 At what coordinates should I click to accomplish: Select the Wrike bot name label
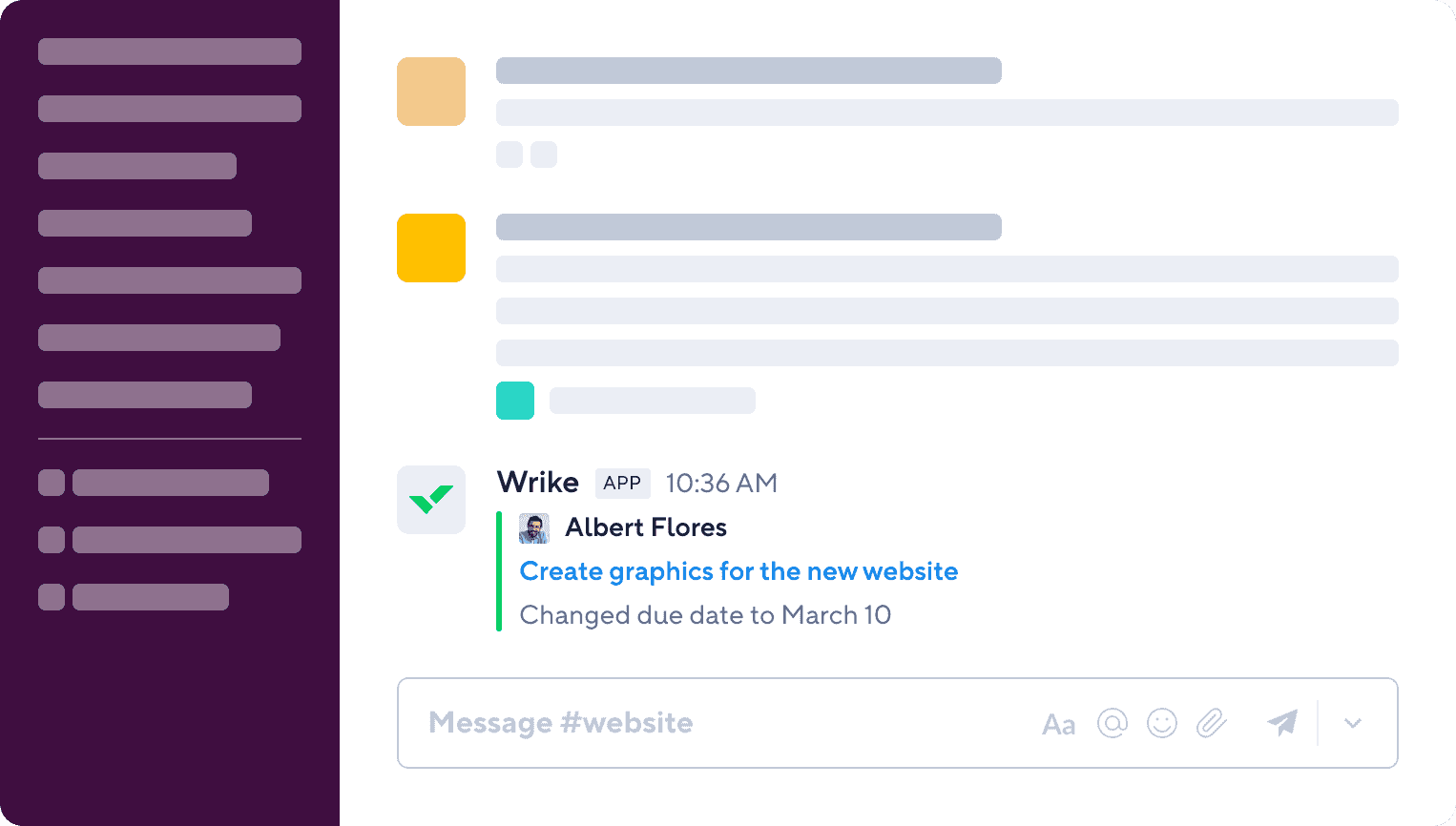[x=537, y=483]
